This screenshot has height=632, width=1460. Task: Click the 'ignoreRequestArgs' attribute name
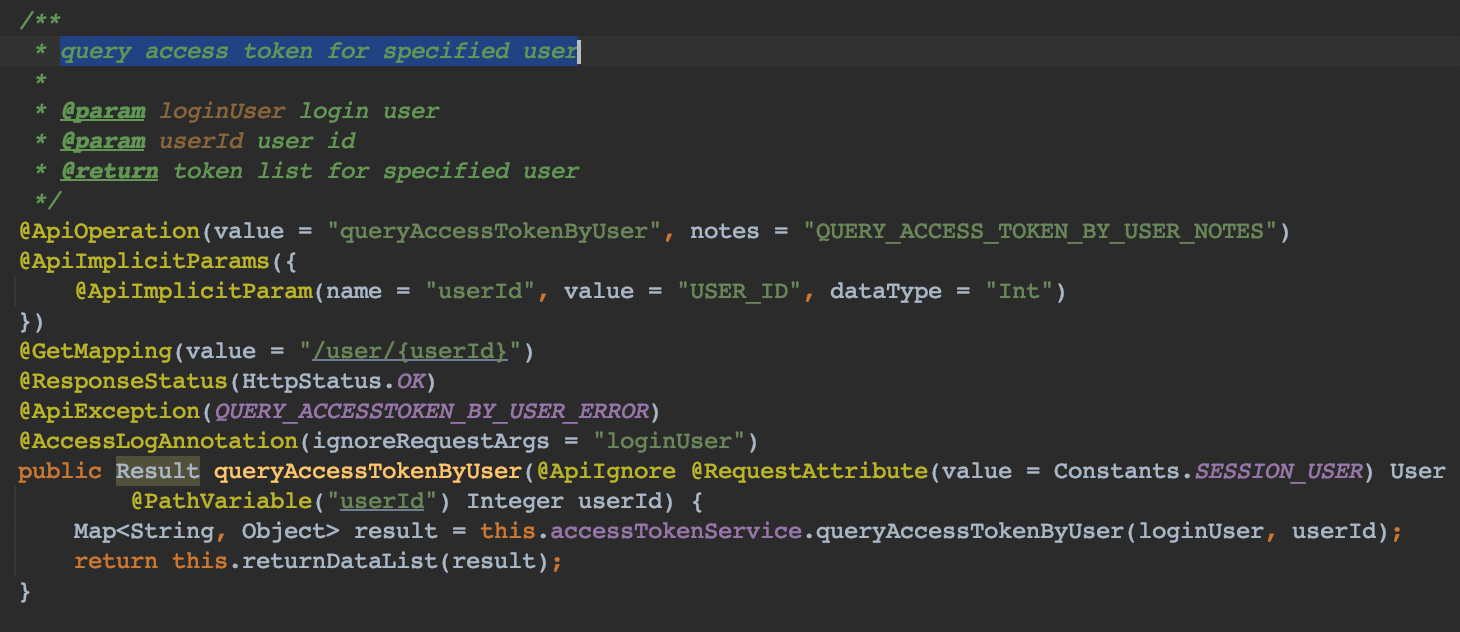click(x=431, y=441)
